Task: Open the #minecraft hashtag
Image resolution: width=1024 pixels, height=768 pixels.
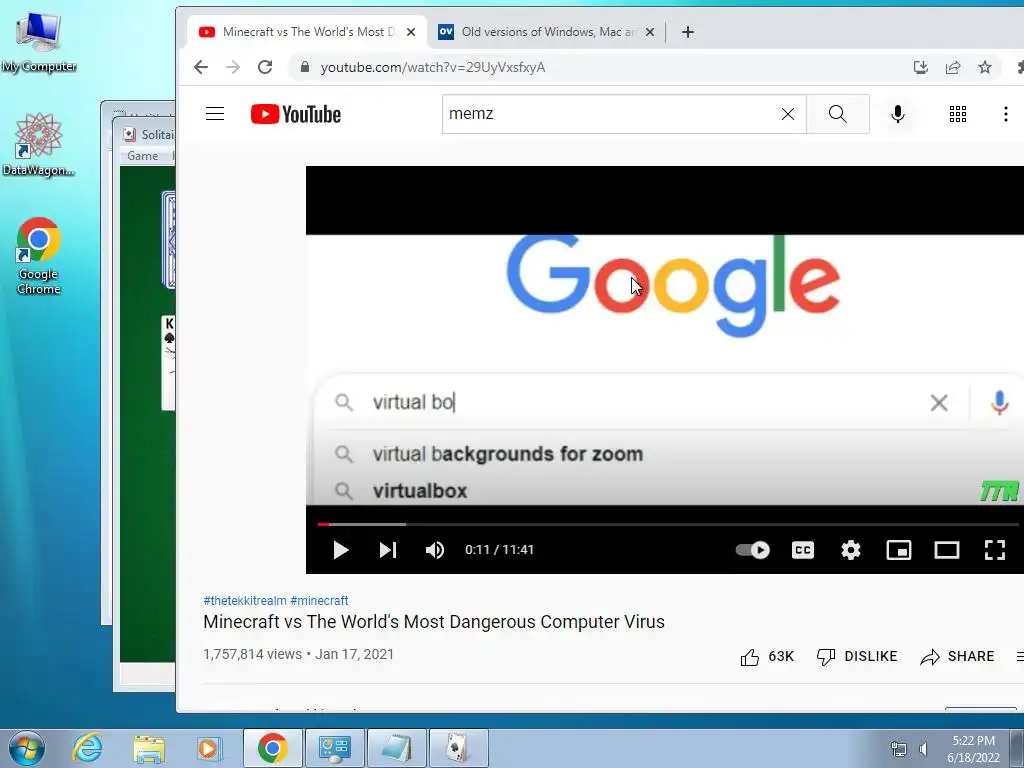Action: (319, 600)
